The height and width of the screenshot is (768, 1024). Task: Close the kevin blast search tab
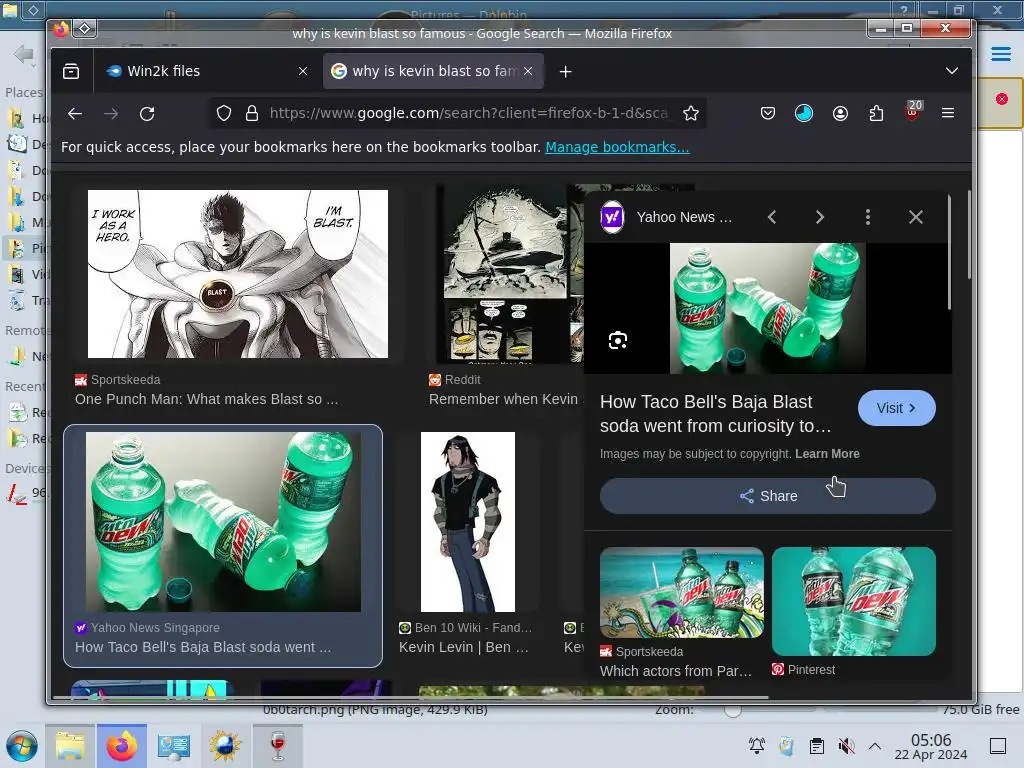click(x=528, y=71)
